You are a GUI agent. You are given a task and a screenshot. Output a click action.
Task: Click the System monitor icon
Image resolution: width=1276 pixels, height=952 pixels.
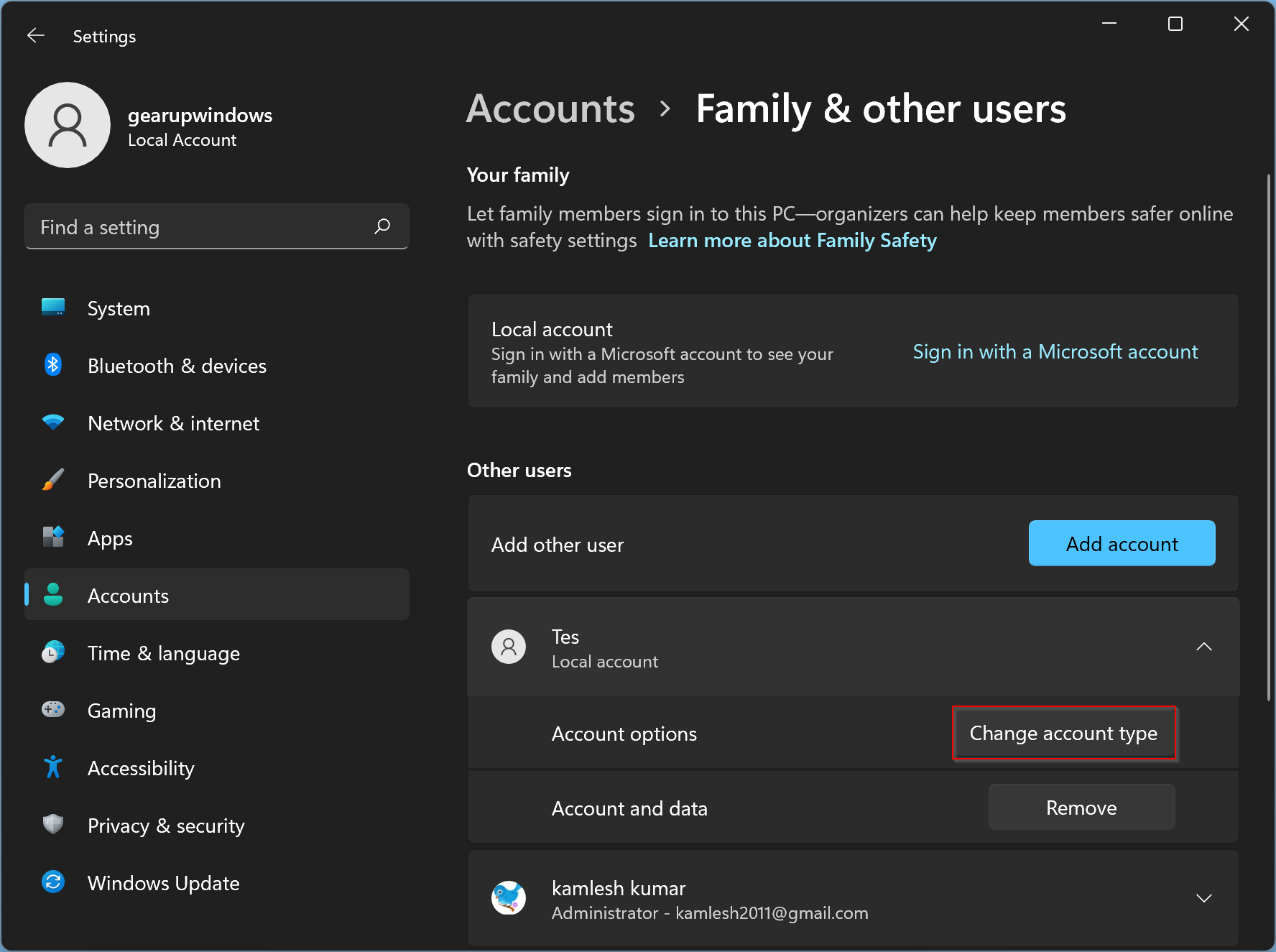[53, 308]
